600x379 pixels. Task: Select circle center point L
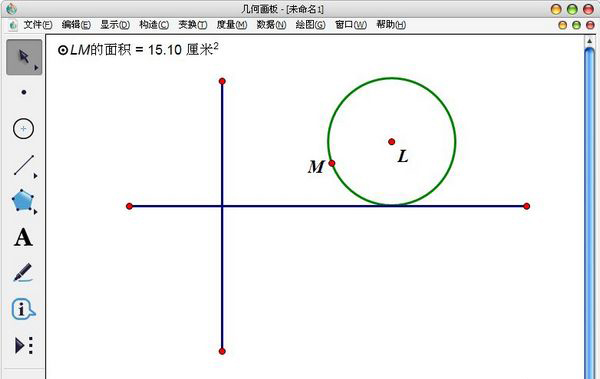tap(391, 142)
